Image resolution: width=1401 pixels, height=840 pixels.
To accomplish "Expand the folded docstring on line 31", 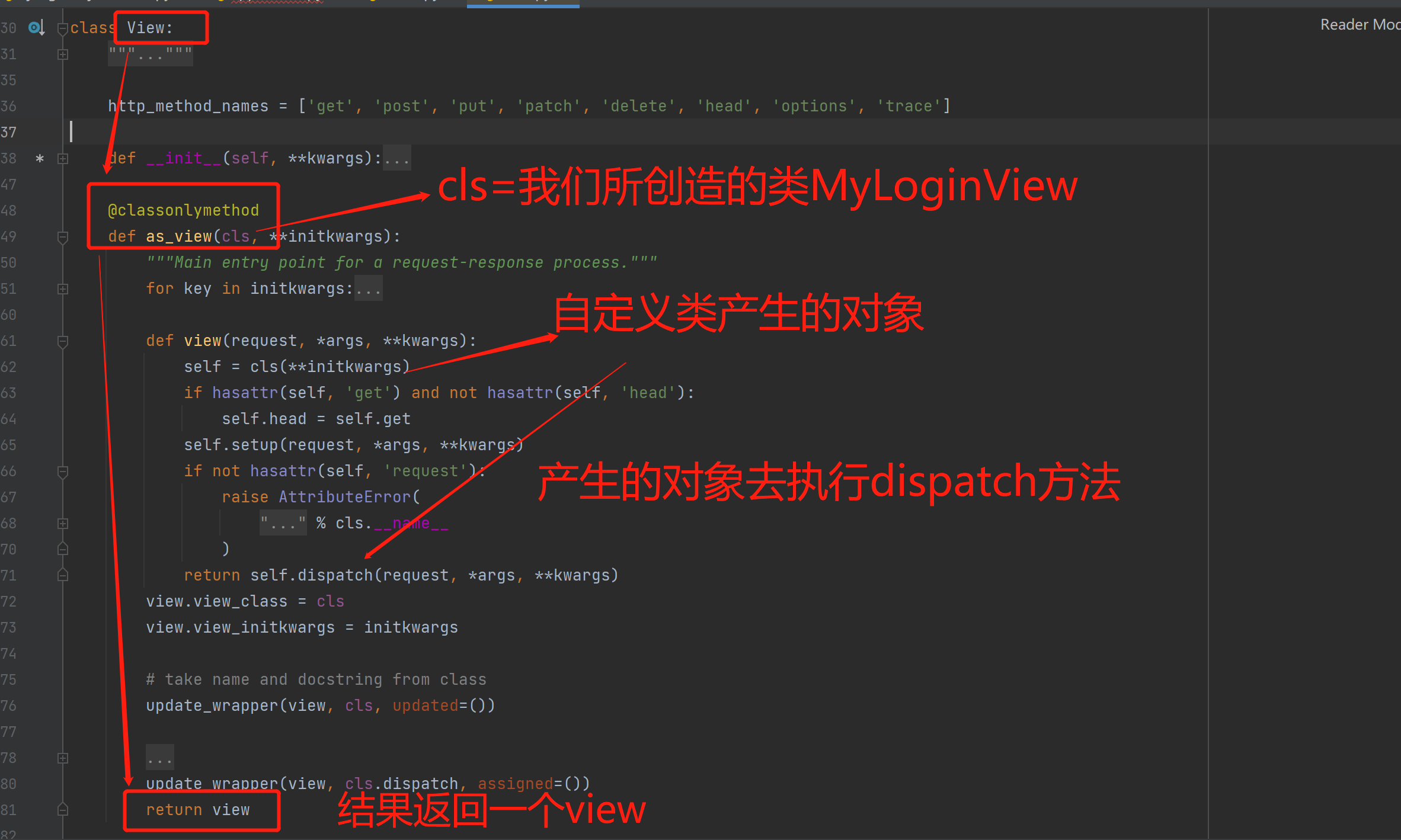I will pos(63,54).
